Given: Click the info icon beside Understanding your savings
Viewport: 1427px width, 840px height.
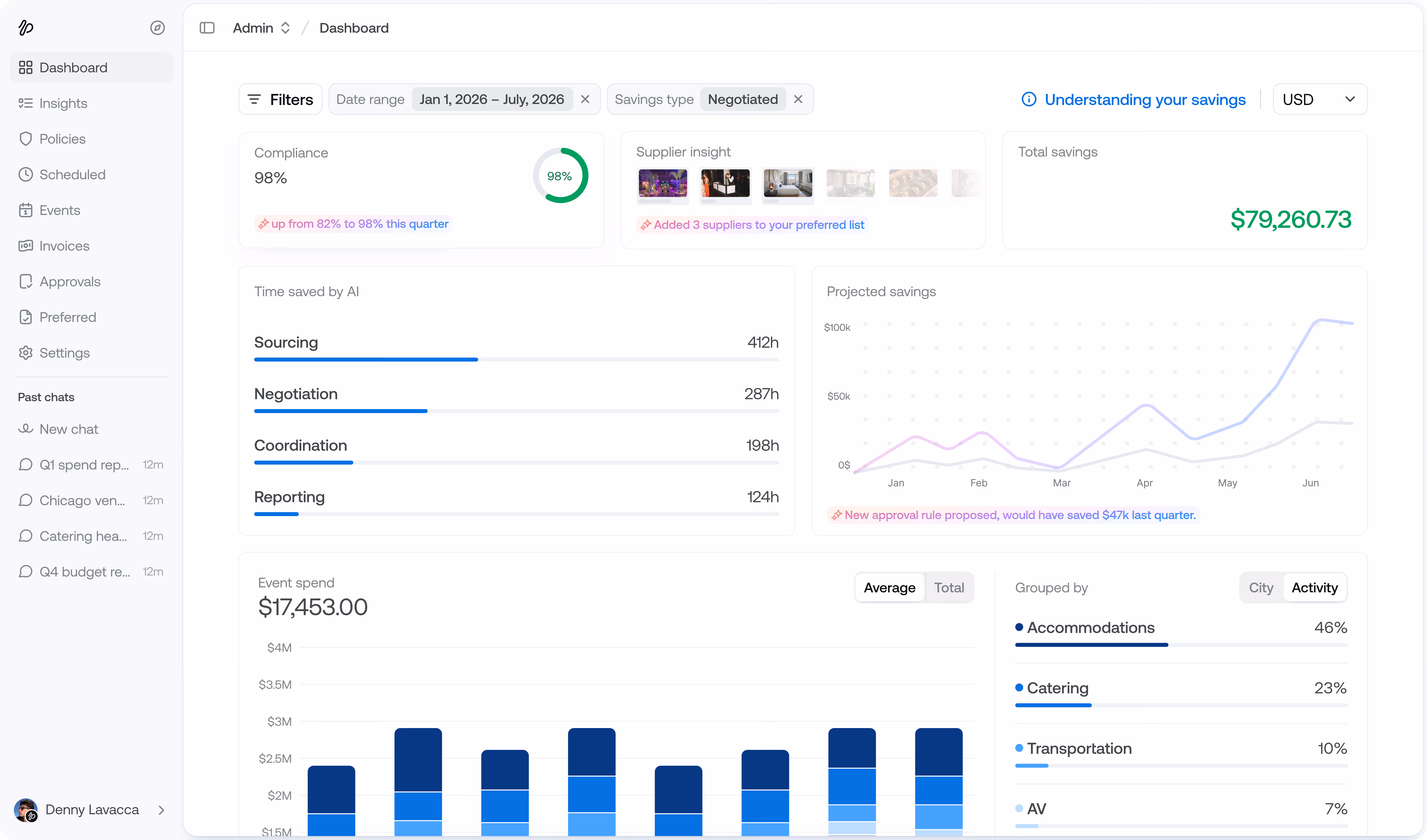Looking at the screenshot, I should [1029, 99].
